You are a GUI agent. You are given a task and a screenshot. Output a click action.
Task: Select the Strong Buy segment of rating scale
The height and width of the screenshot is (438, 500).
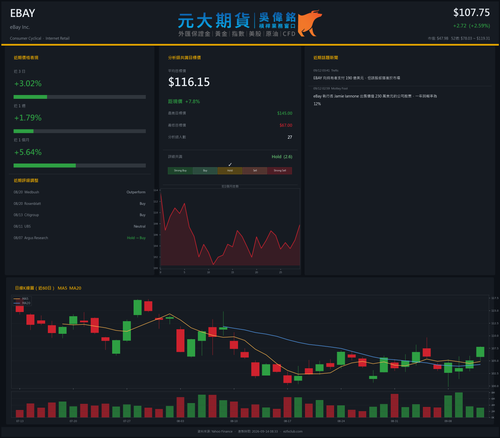(x=180, y=171)
